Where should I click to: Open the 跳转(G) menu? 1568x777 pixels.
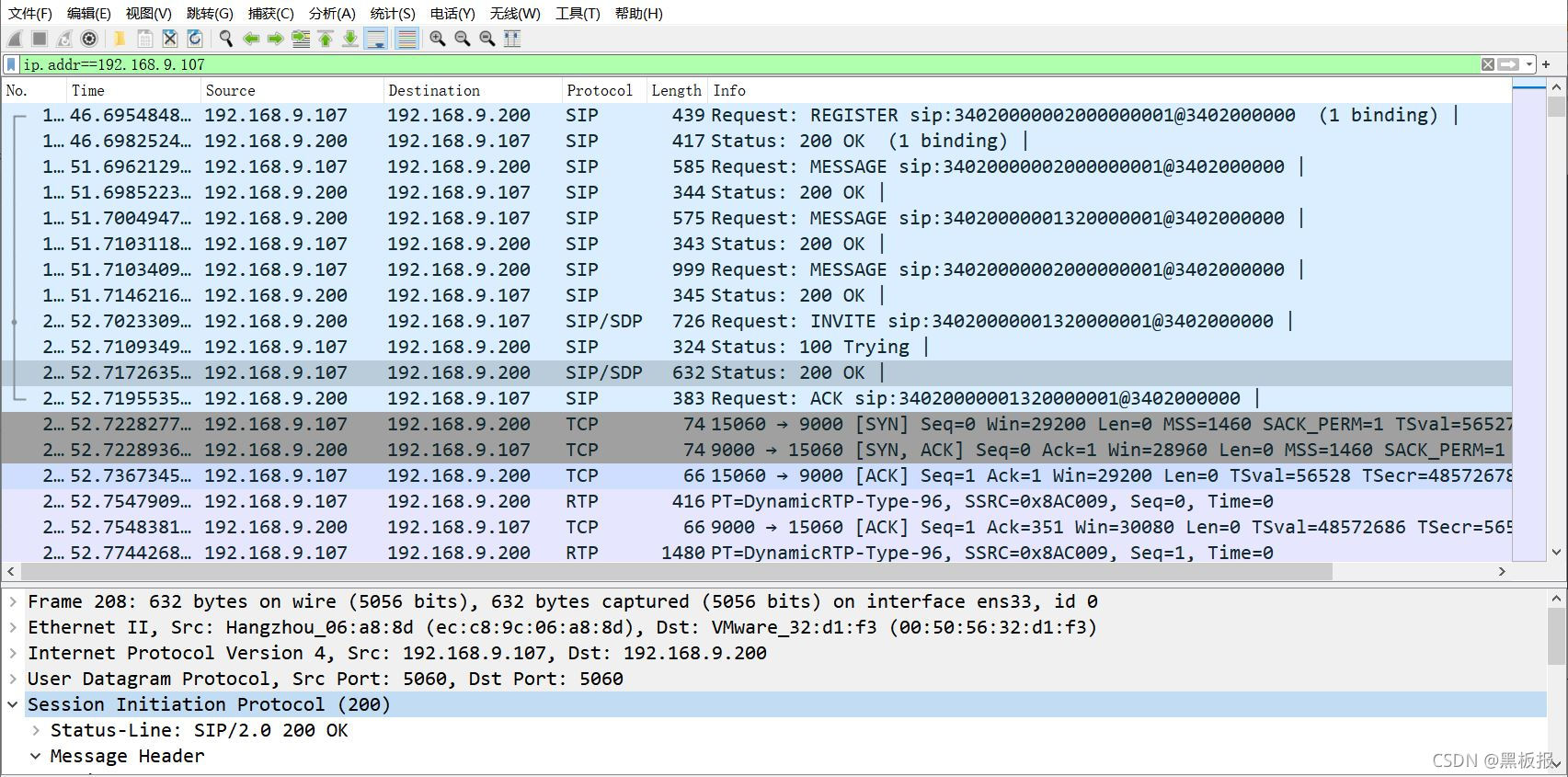pos(210,13)
